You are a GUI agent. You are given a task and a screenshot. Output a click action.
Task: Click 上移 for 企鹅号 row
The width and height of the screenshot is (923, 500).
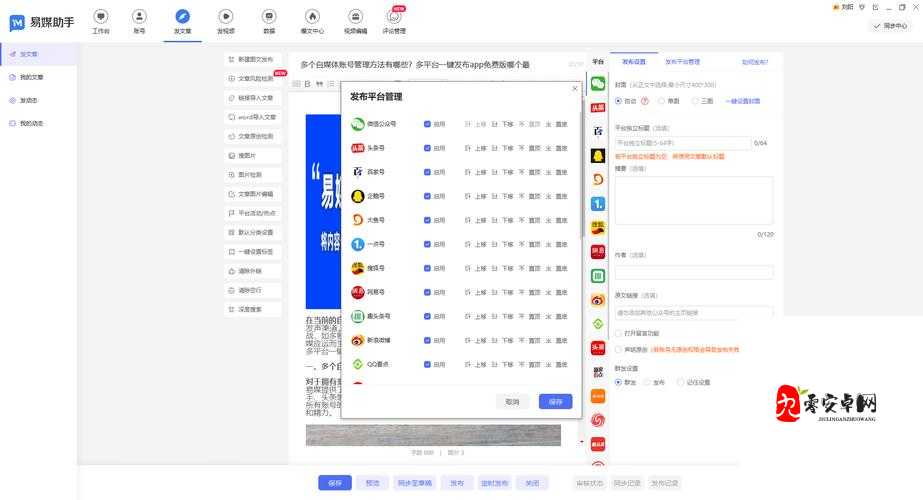(x=476, y=196)
